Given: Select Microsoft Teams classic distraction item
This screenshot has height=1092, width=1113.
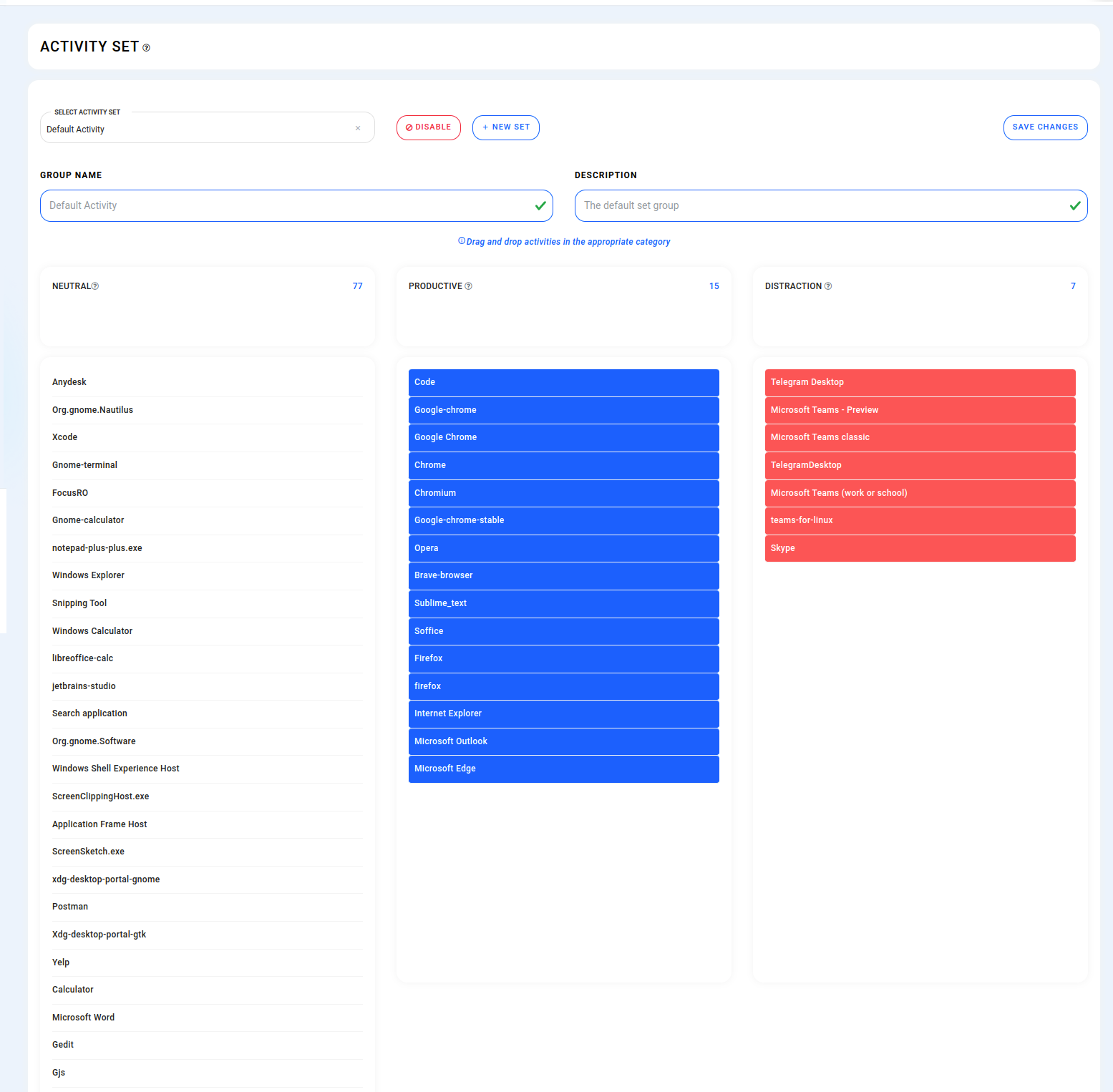Looking at the screenshot, I should (x=920, y=437).
